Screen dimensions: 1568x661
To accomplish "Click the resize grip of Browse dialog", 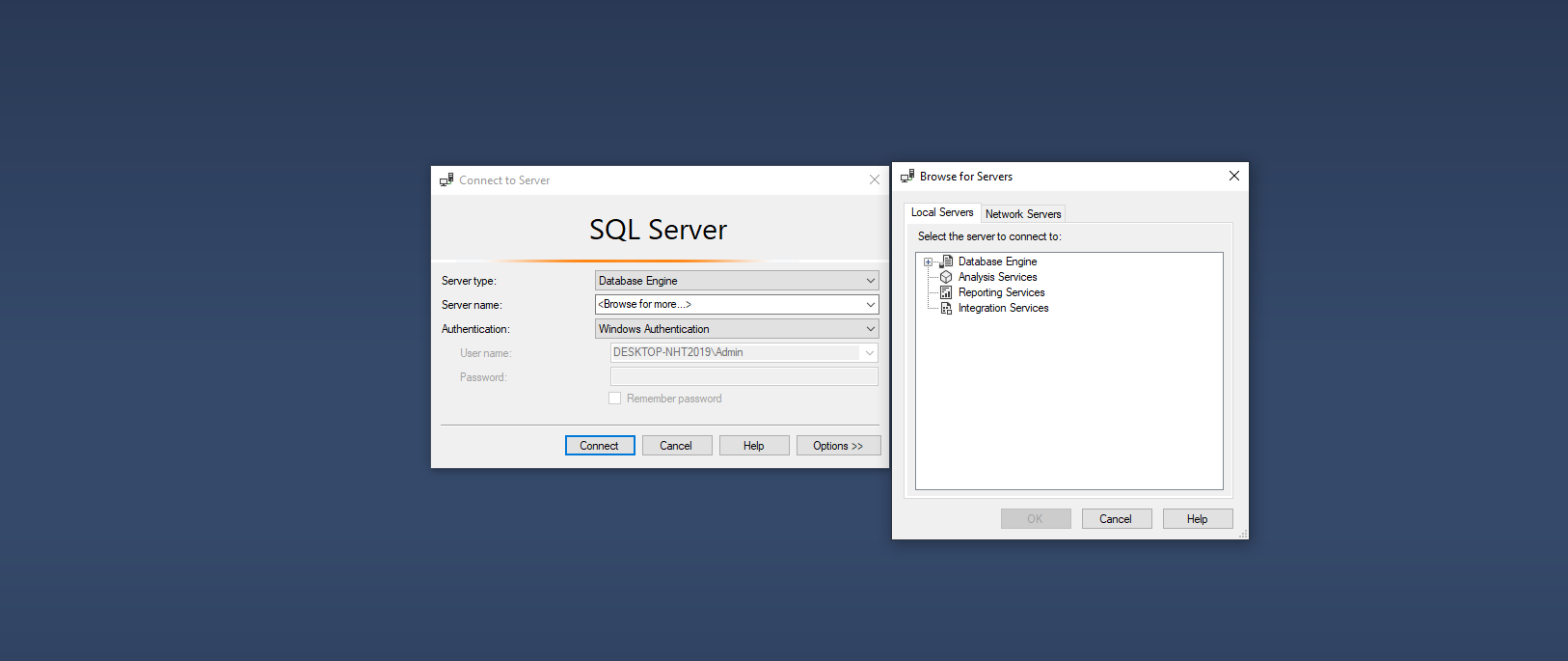I will coord(1243,534).
